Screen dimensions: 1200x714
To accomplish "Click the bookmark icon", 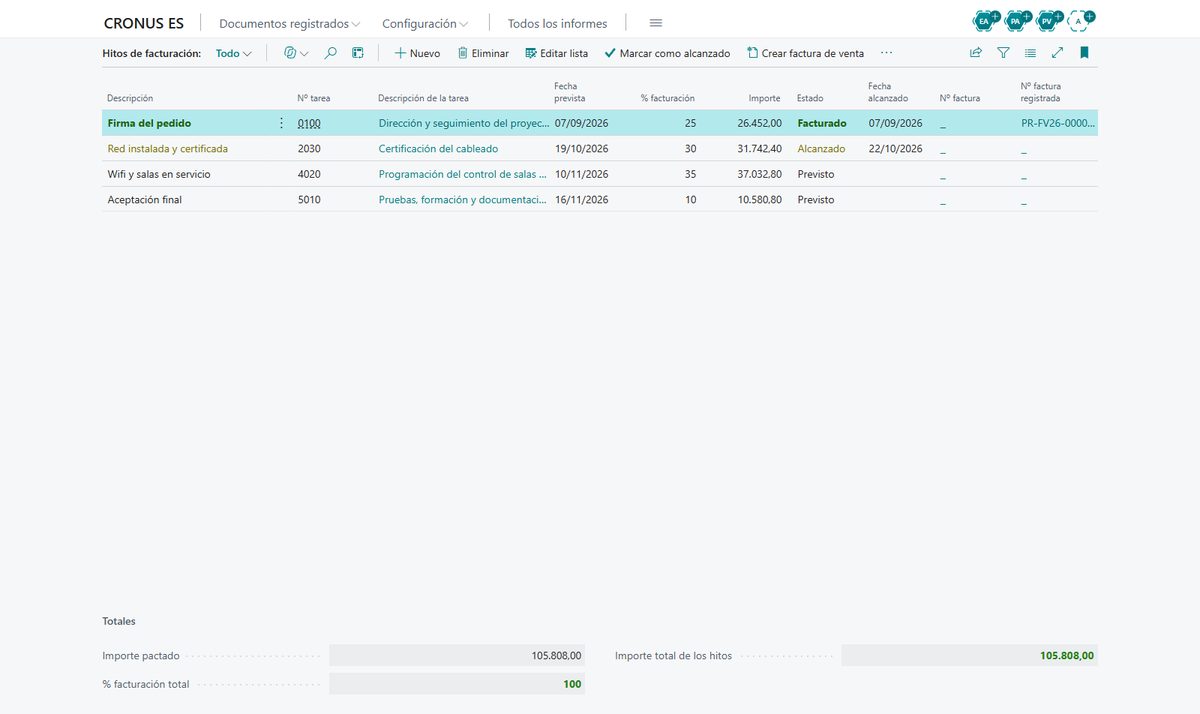I will click(x=1084, y=53).
